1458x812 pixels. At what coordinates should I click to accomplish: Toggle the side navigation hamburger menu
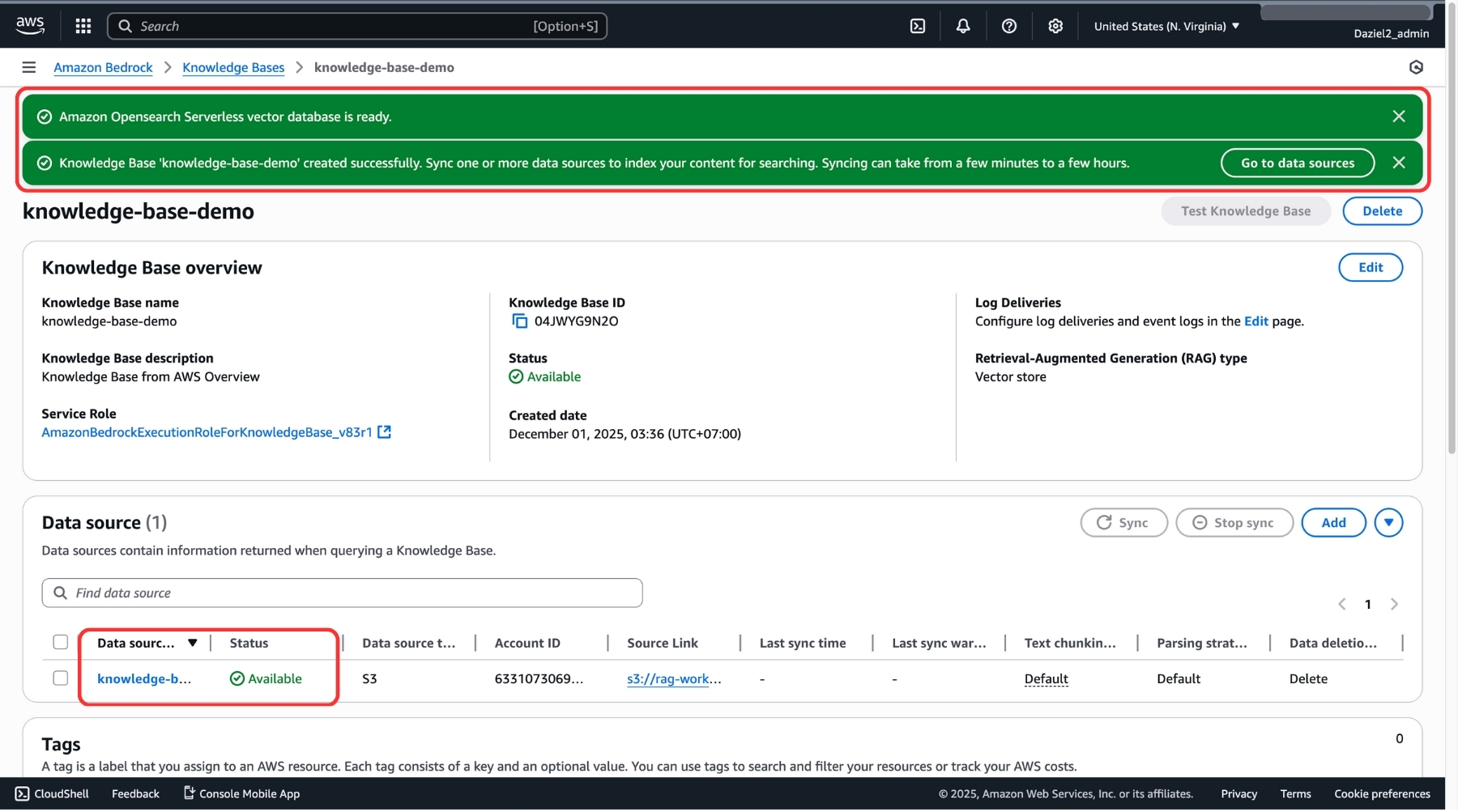(x=29, y=67)
